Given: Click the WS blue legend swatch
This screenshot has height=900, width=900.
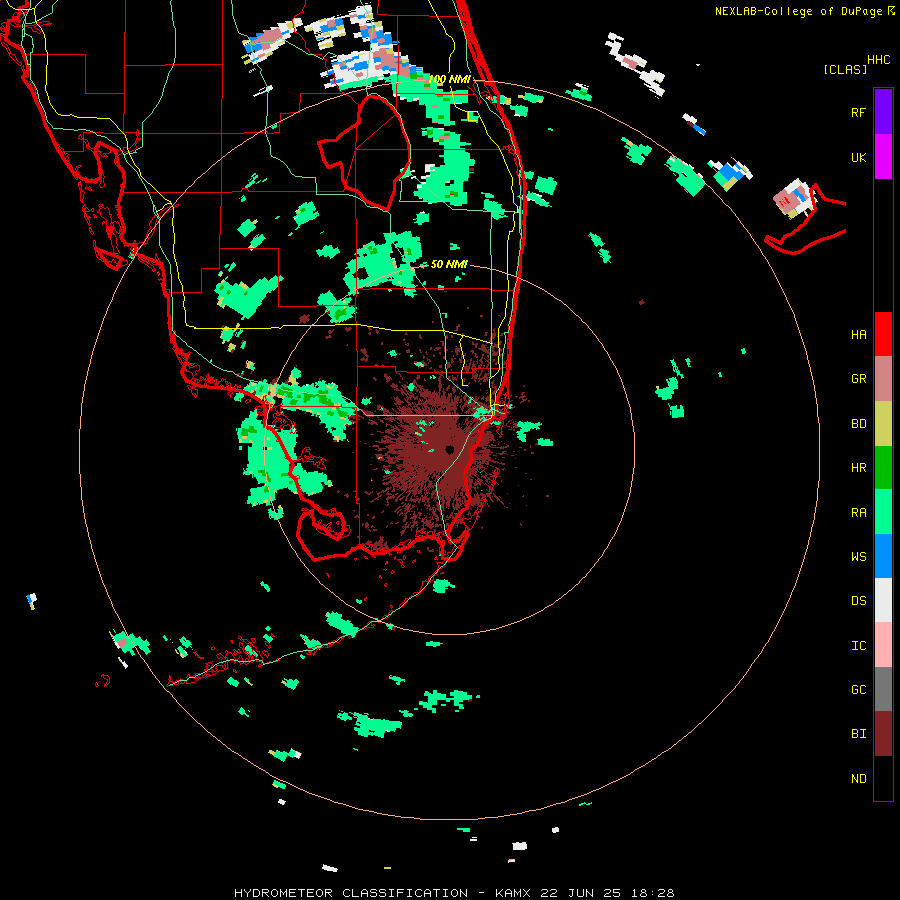Looking at the screenshot, I should pyautogui.click(x=883, y=556).
